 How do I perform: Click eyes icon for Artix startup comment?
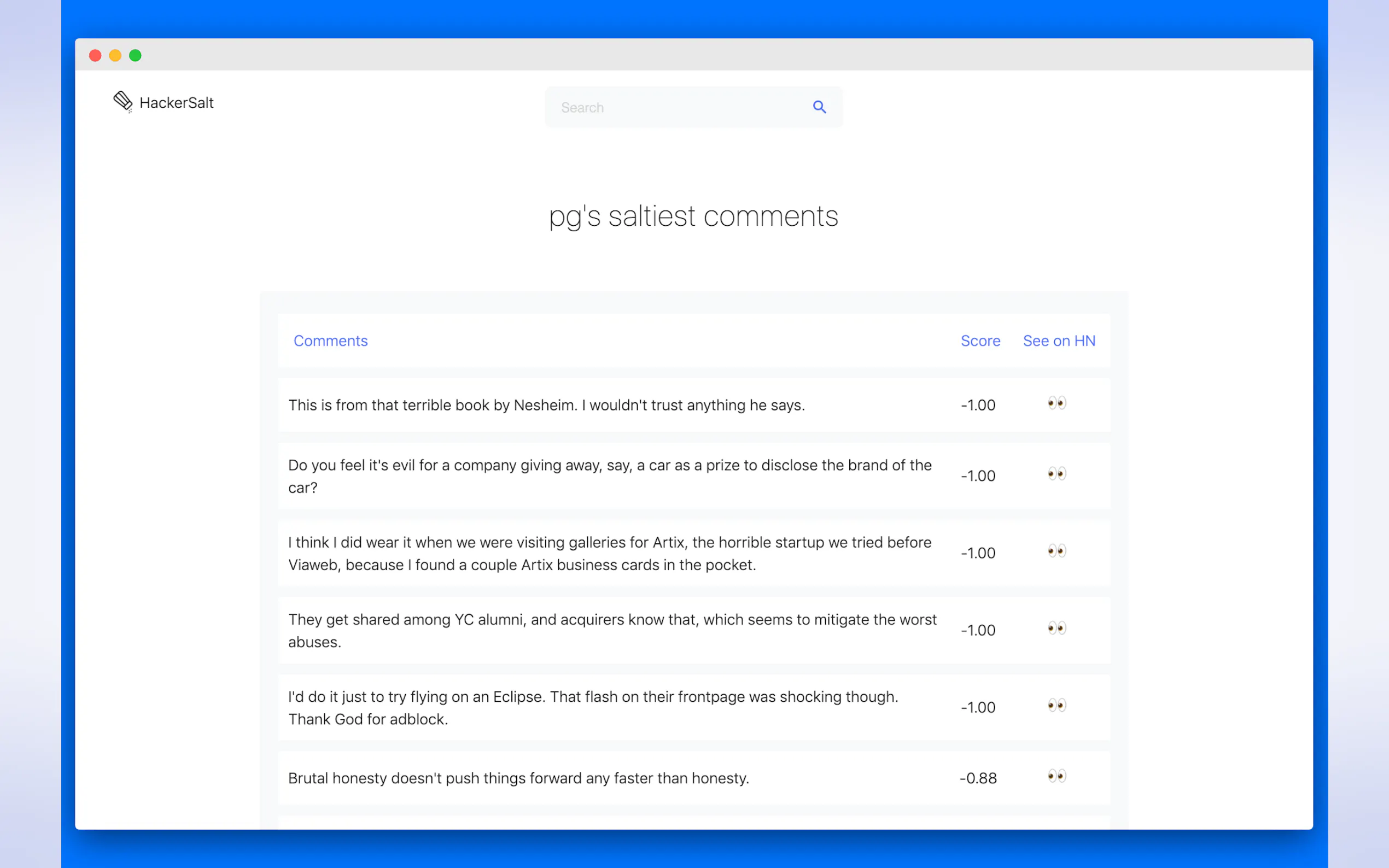1056,551
